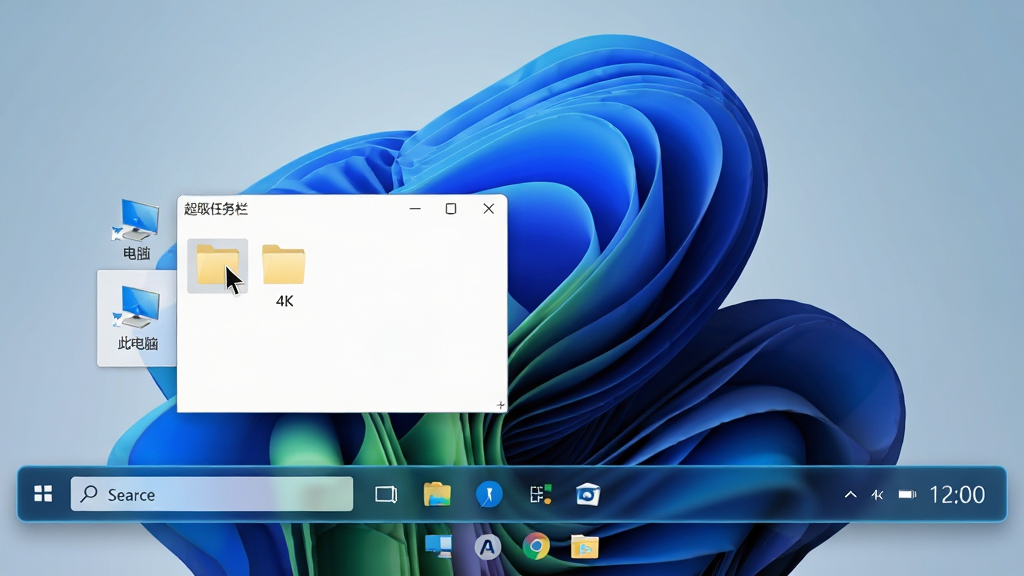This screenshot has width=1024, height=576.
Task: Open the round A app icon below taskbar
Action: [487, 547]
